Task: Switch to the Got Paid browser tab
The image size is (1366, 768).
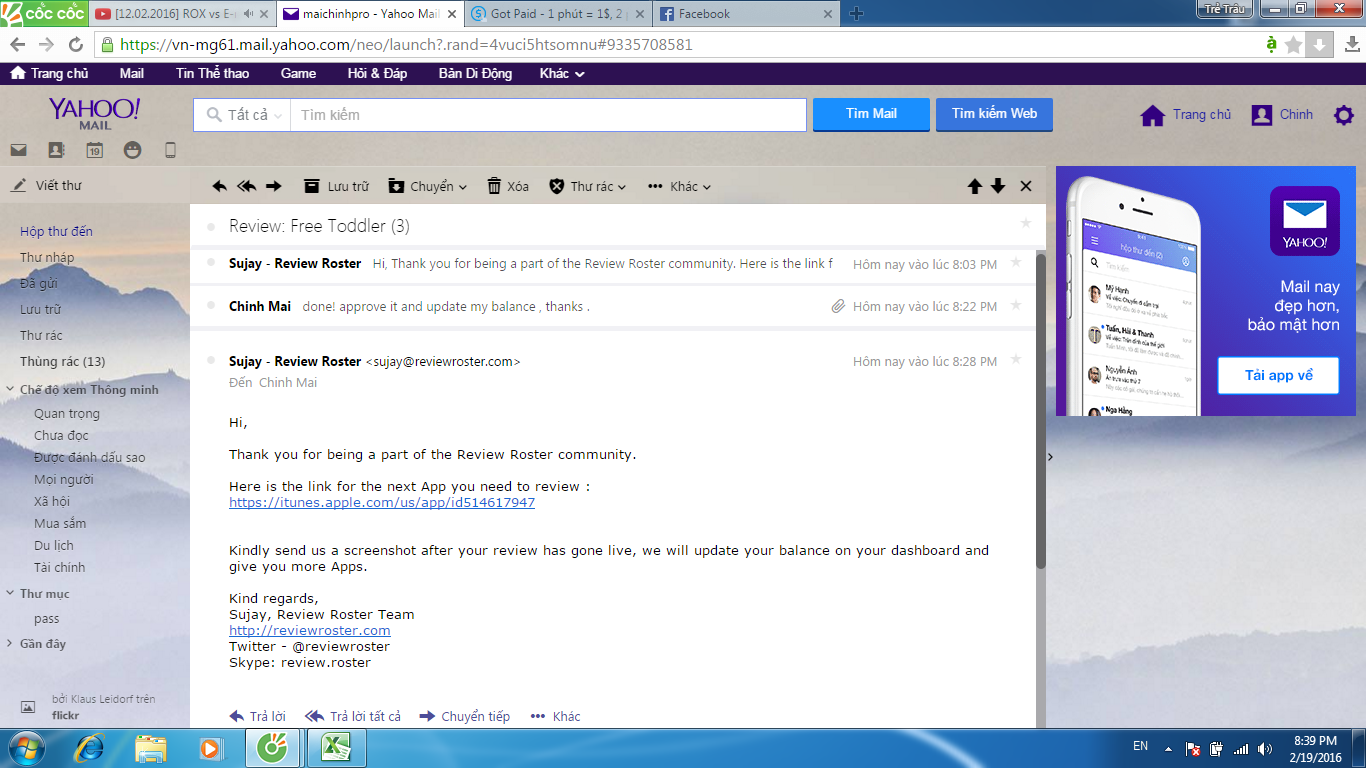Action: tap(556, 14)
